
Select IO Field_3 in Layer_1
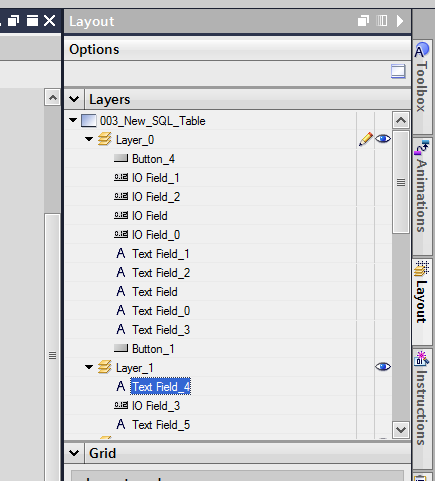[x=156, y=406]
